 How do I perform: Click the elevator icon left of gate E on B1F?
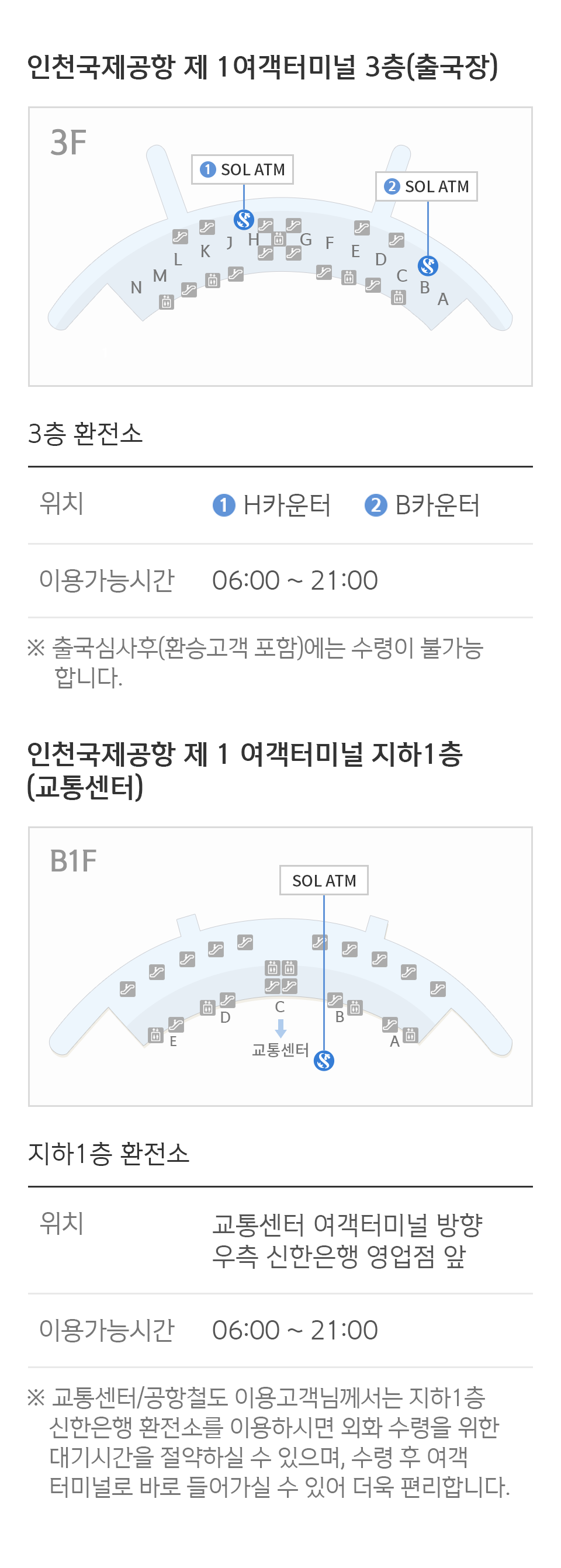(156, 1035)
